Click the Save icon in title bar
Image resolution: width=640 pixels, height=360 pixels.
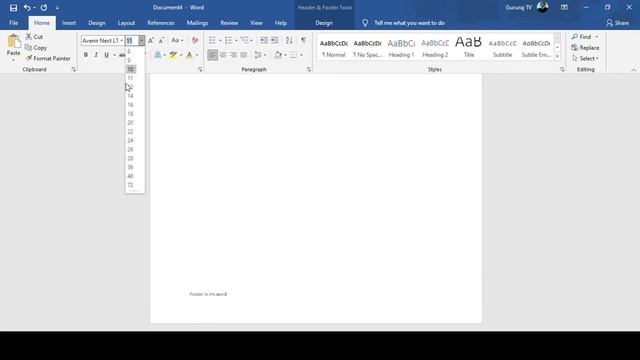(13, 8)
